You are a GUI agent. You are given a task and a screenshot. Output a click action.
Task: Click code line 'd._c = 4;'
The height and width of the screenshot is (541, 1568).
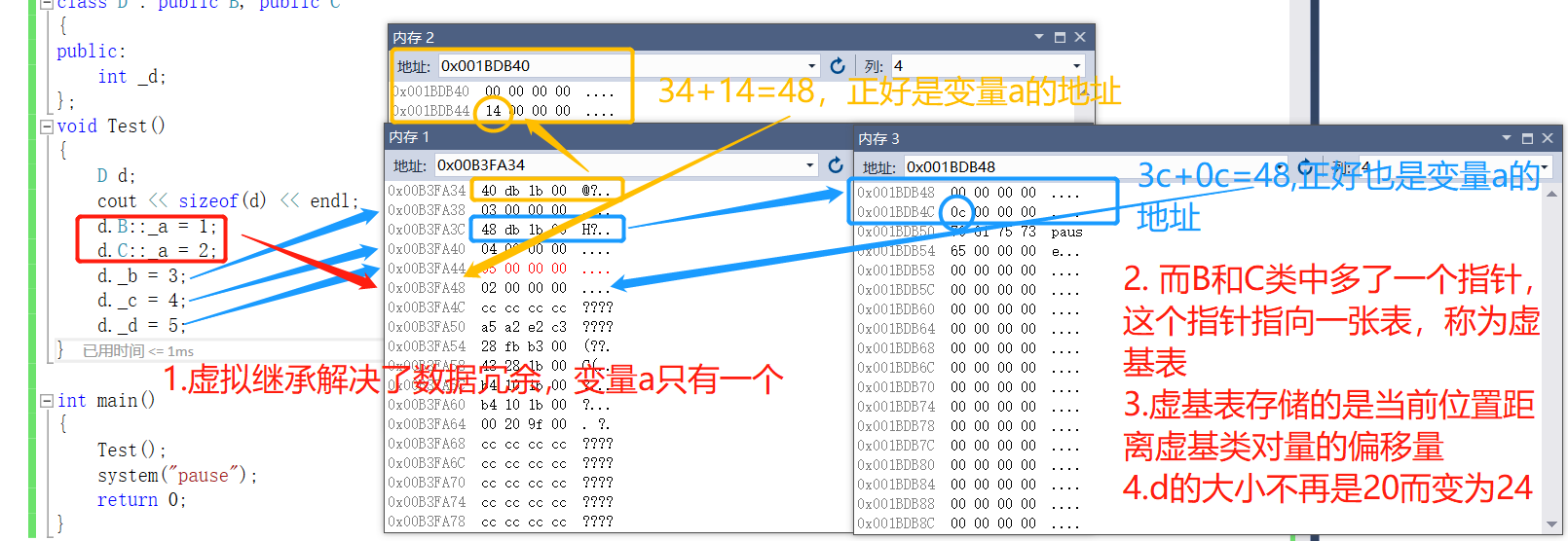[141, 301]
